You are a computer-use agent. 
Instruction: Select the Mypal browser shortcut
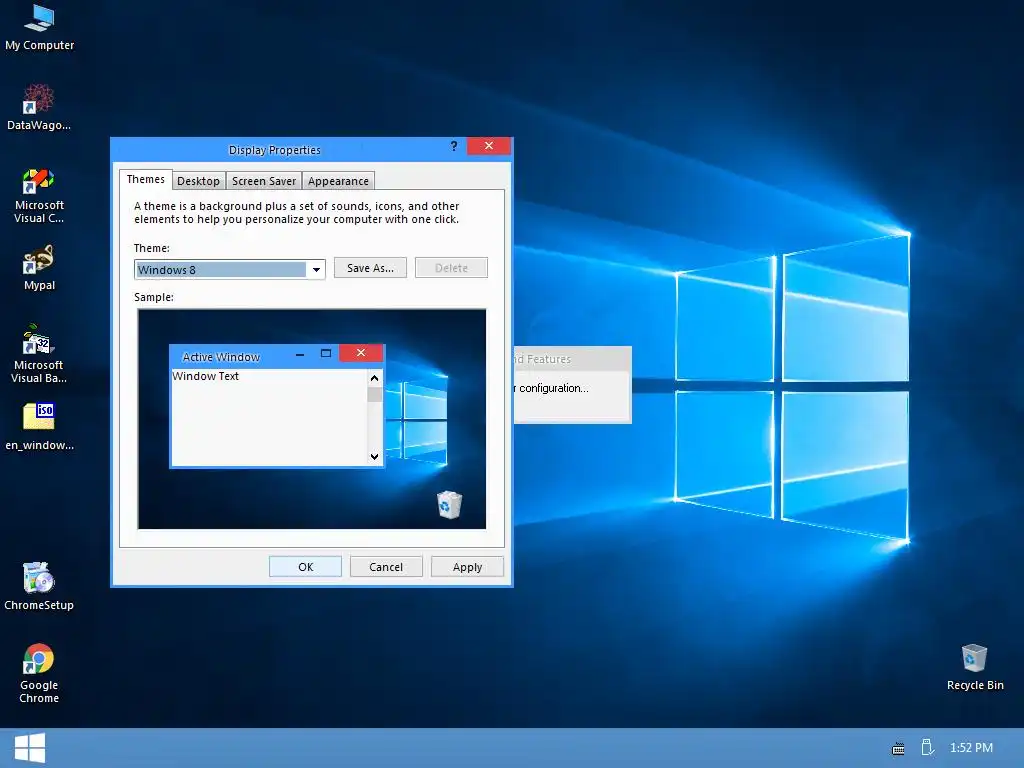pyautogui.click(x=39, y=268)
